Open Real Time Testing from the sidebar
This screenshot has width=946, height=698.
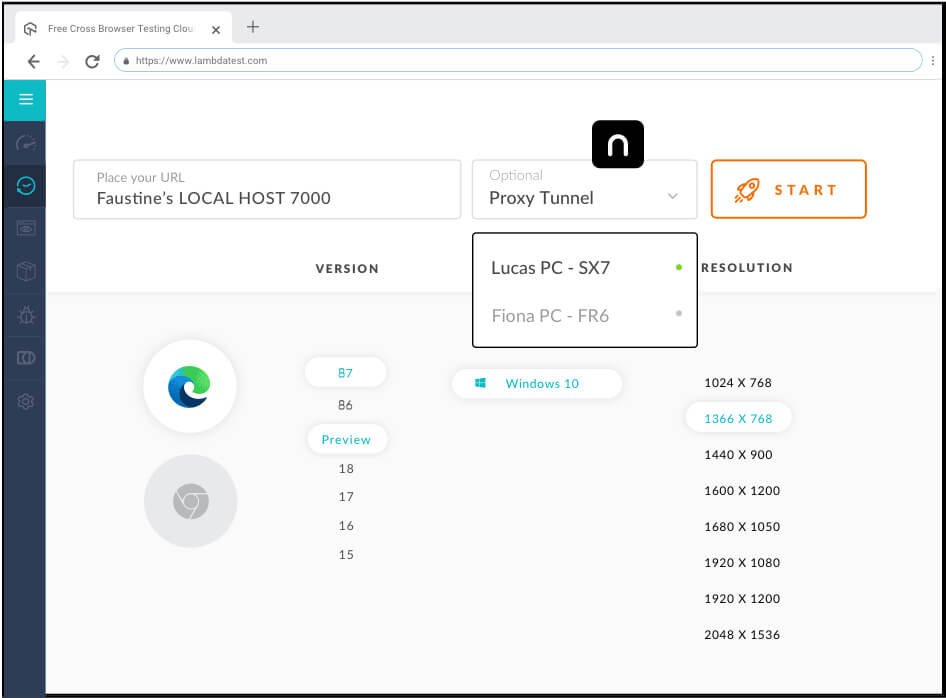(24, 184)
